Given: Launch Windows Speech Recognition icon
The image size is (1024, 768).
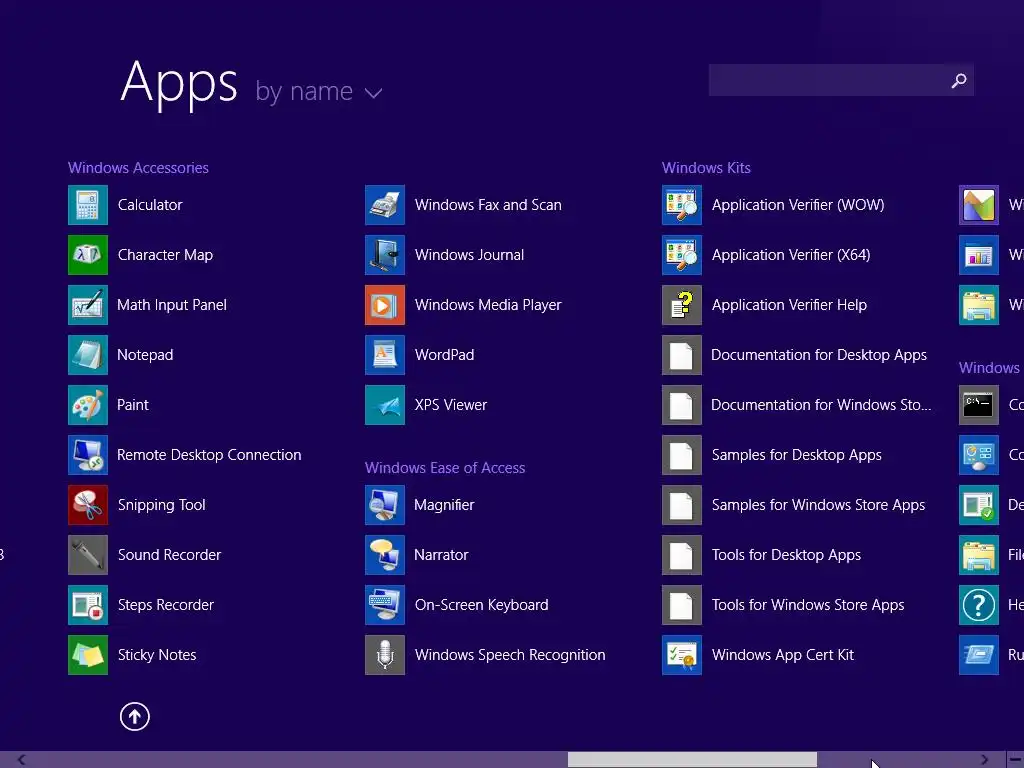Looking at the screenshot, I should pos(385,655).
